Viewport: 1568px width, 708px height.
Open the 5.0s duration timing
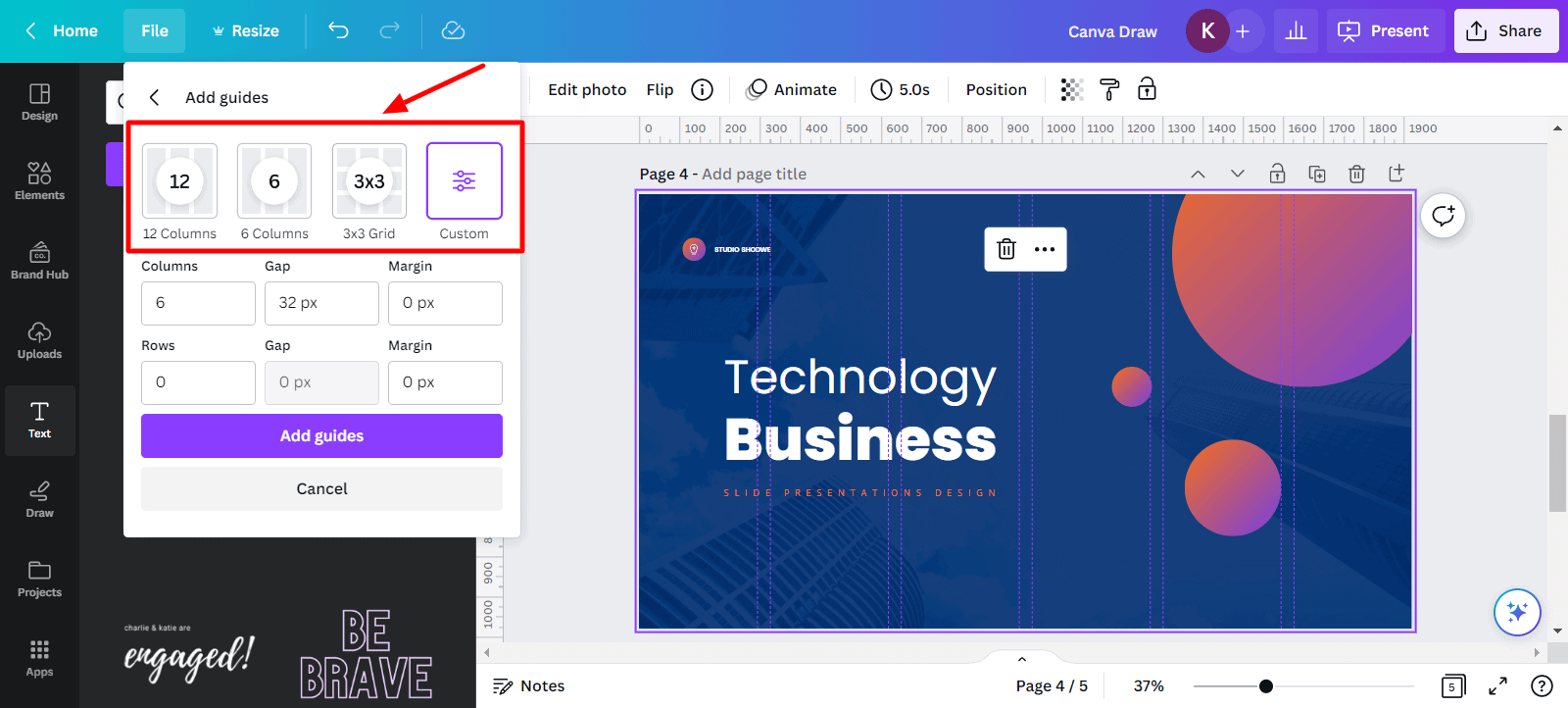coord(901,89)
